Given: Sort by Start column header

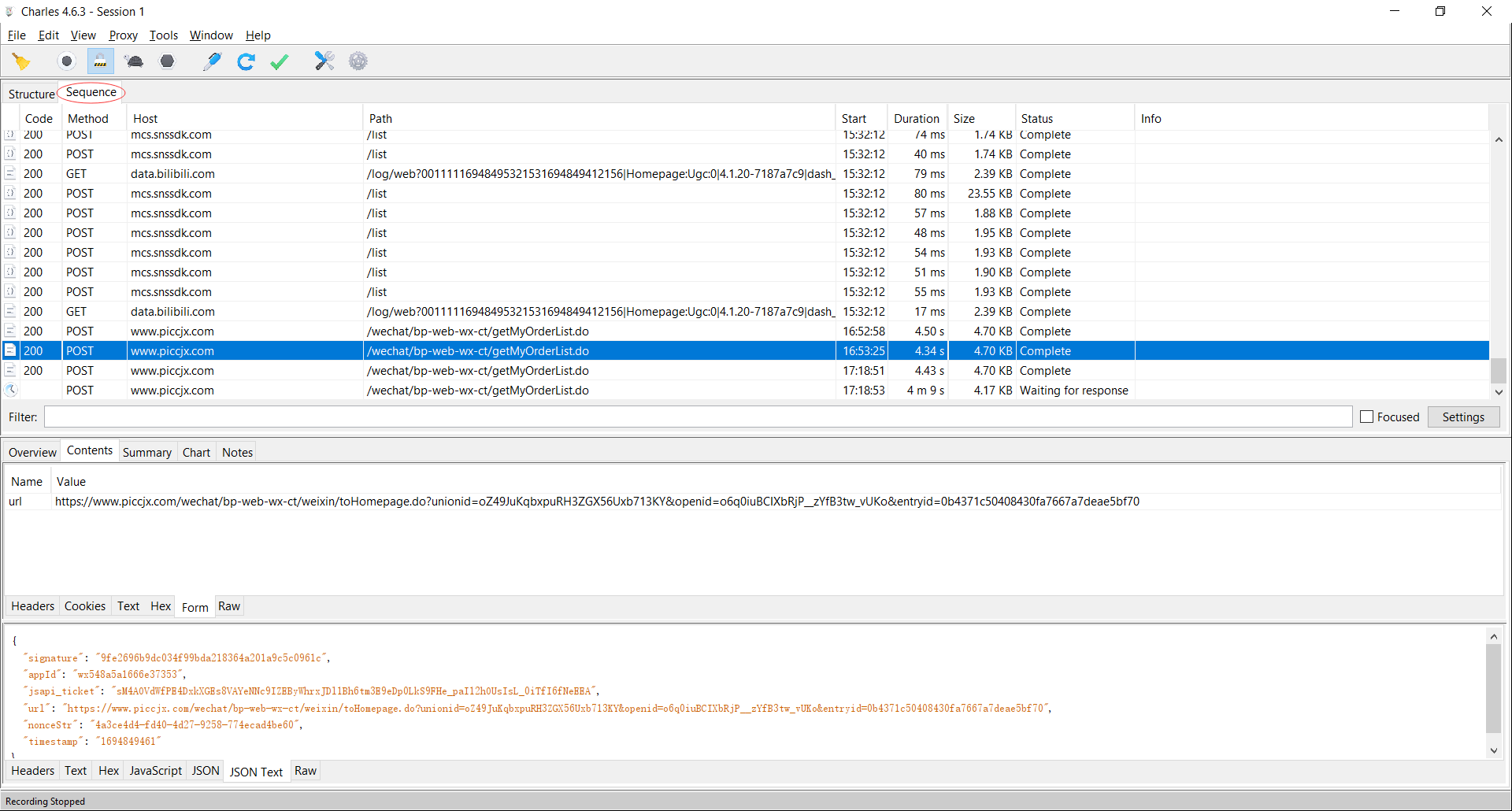Looking at the screenshot, I should 862,119.
